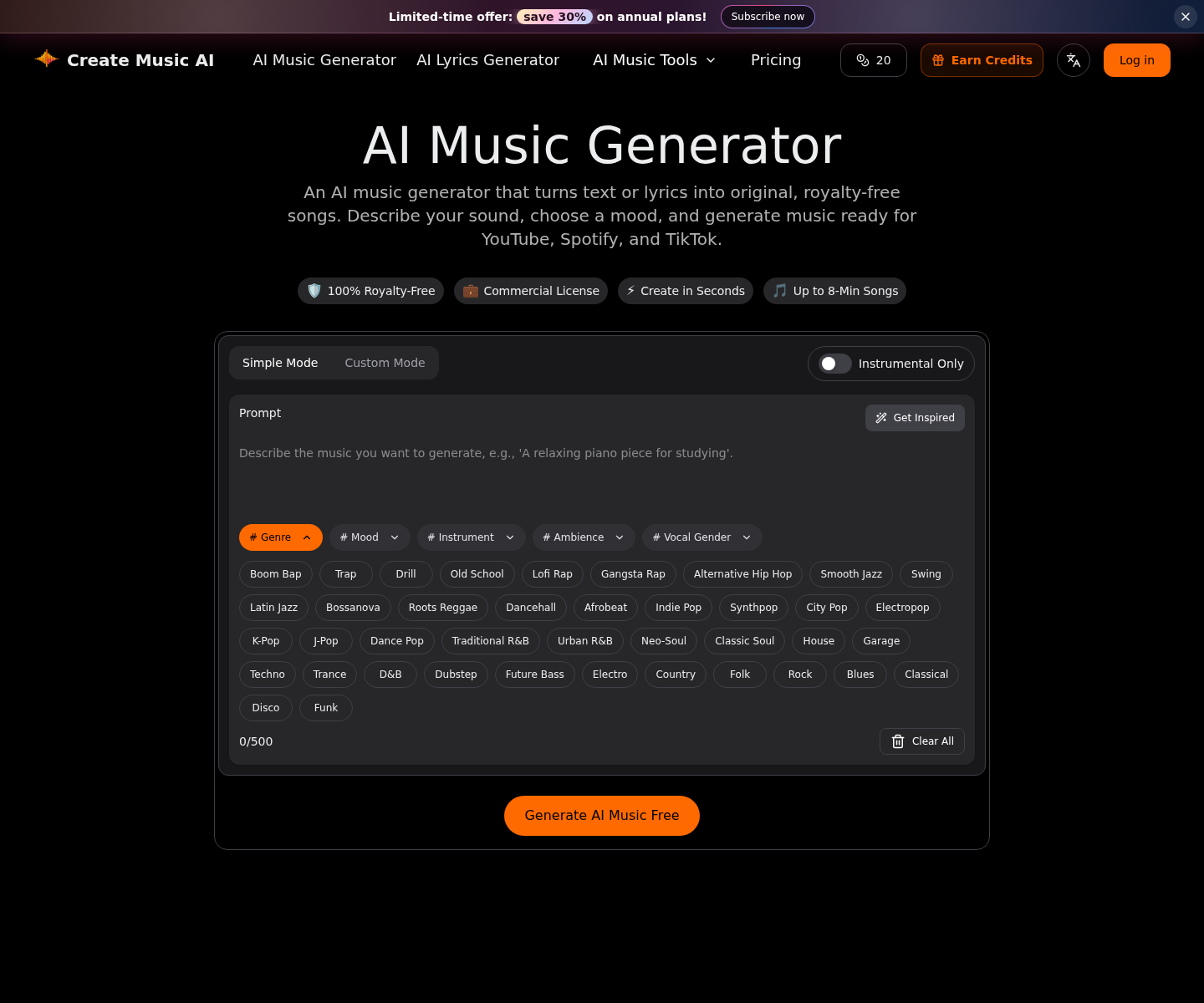The image size is (1204, 1003).
Task: Select the Electropop genre tag
Action: pyautogui.click(x=903, y=608)
